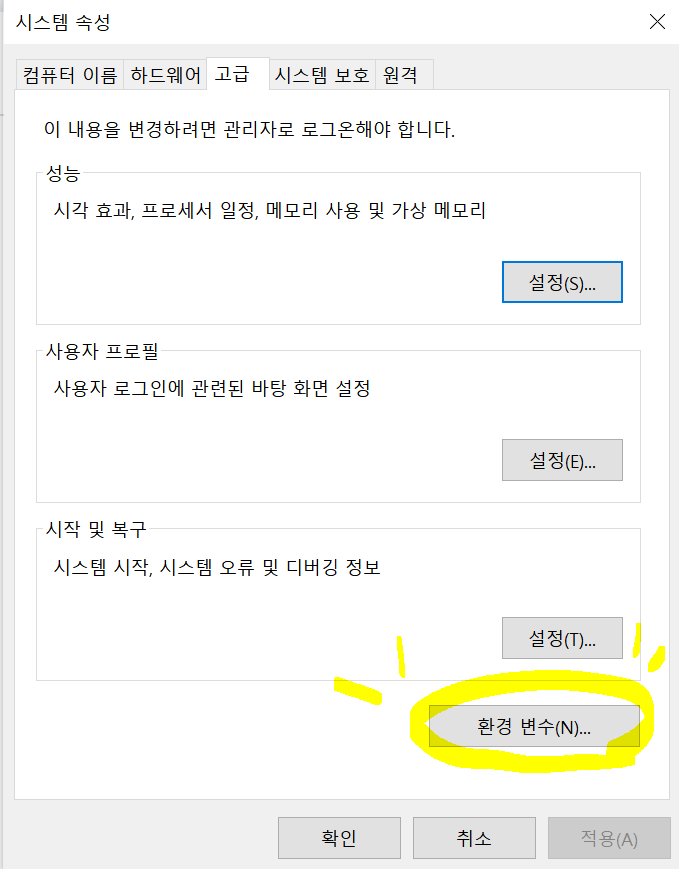Click the 성능 group heading
Screen dimensions: 679x869
tap(63, 173)
